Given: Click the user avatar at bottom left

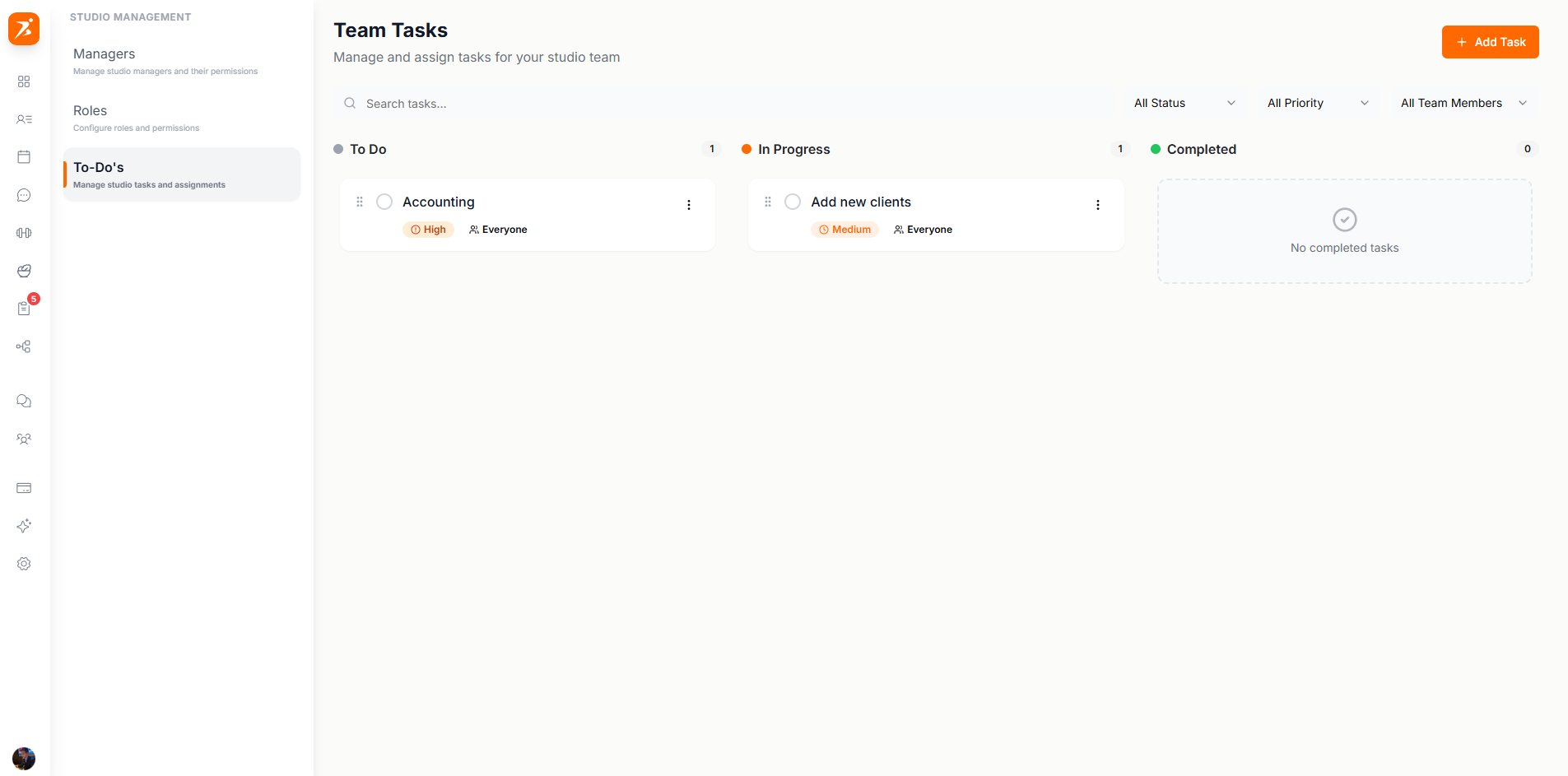Looking at the screenshot, I should click(x=24, y=758).
